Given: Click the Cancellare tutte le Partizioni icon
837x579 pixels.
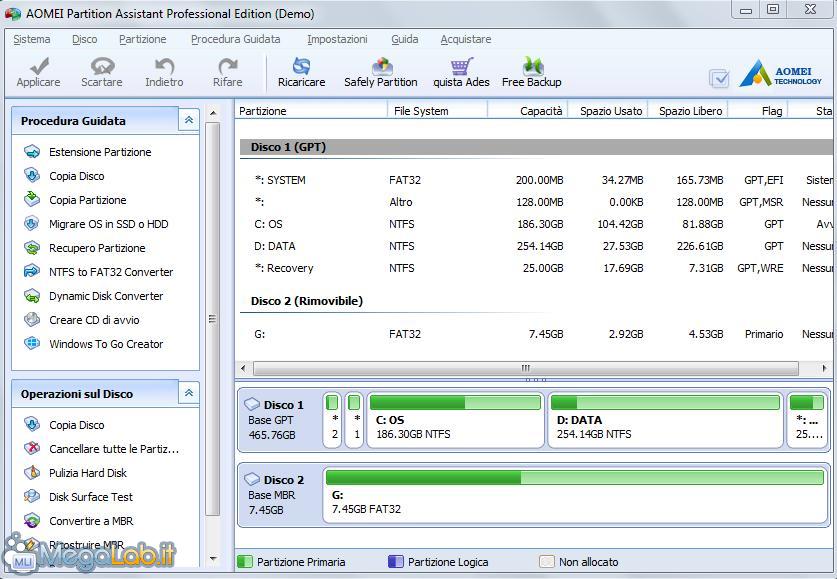Looking at the screenshot, I should [x=32, y=449].
